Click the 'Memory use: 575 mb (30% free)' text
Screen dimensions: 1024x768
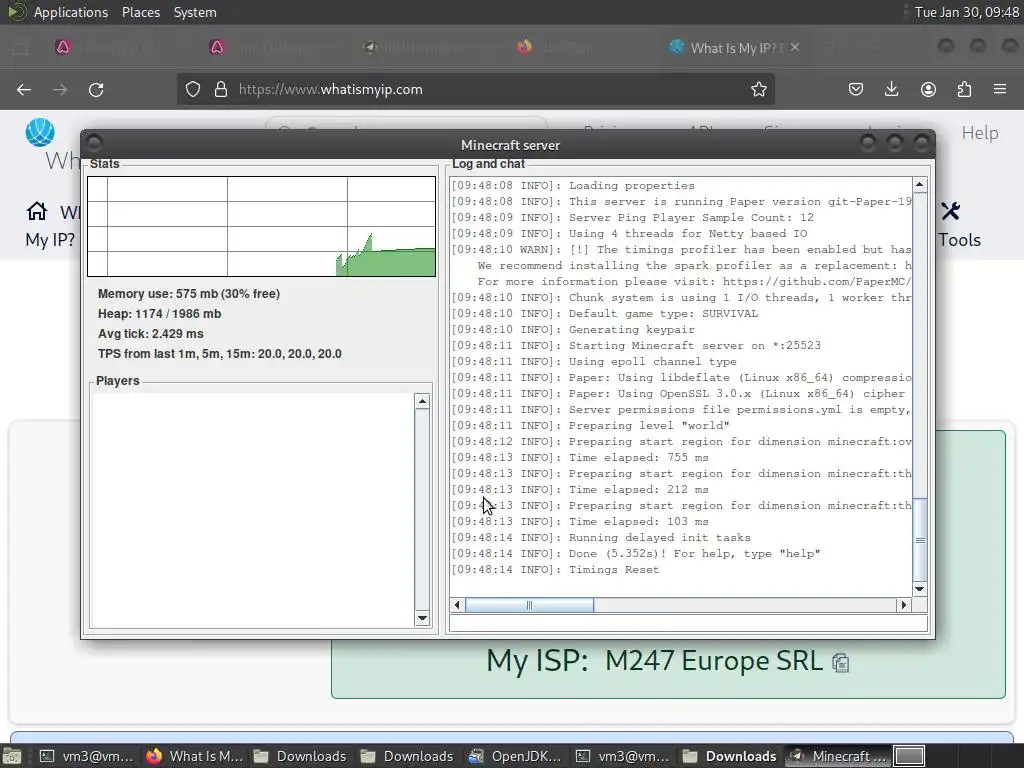pos(189,294)
